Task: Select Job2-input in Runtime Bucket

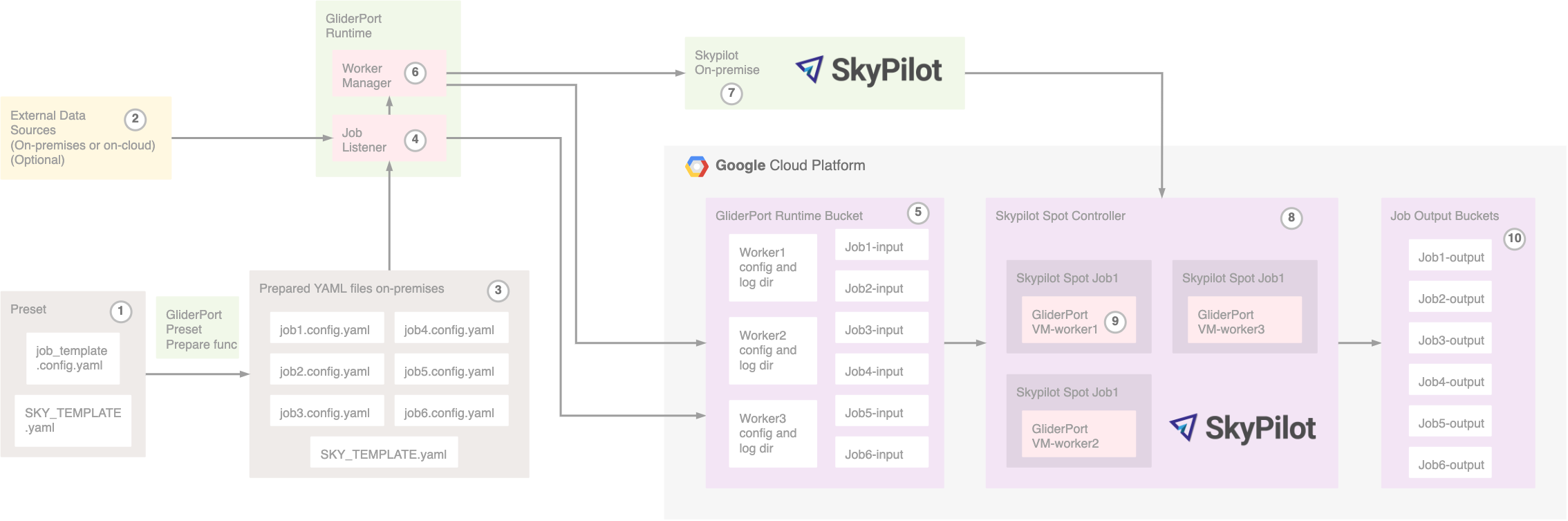Action: pyautogui.click(x=881, y=287)
